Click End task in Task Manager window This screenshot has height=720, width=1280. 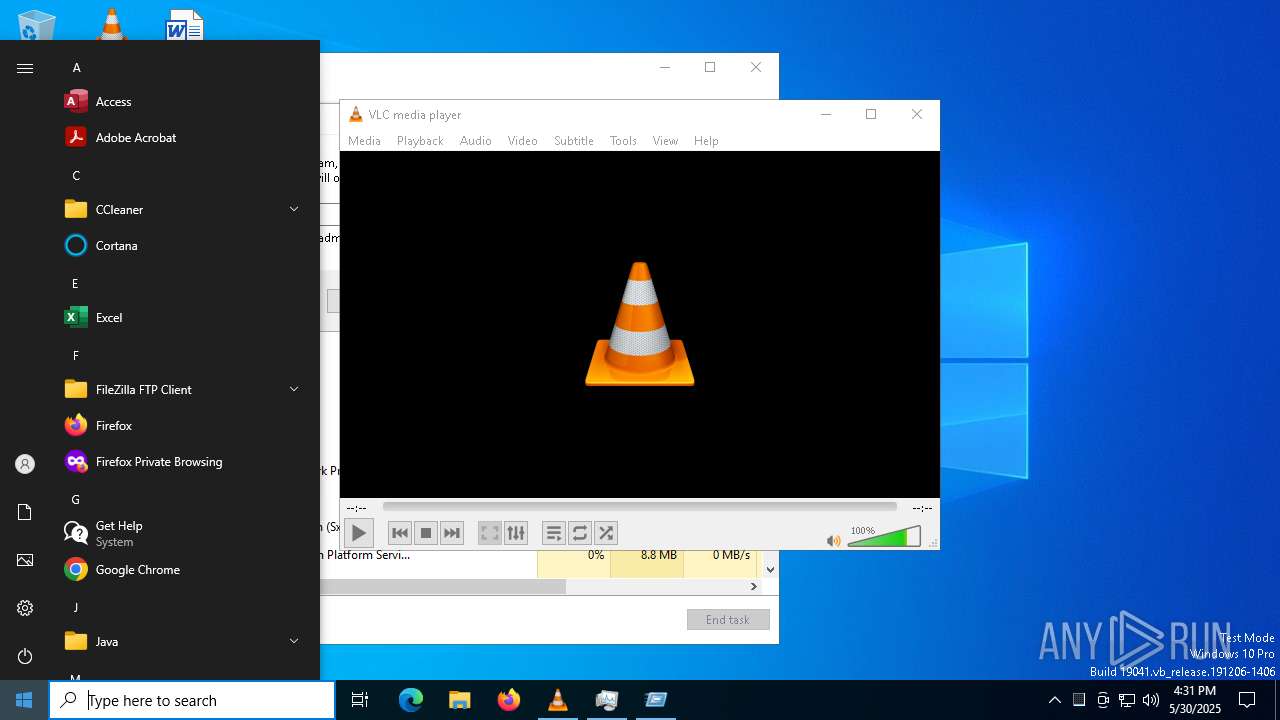(728, 620)
